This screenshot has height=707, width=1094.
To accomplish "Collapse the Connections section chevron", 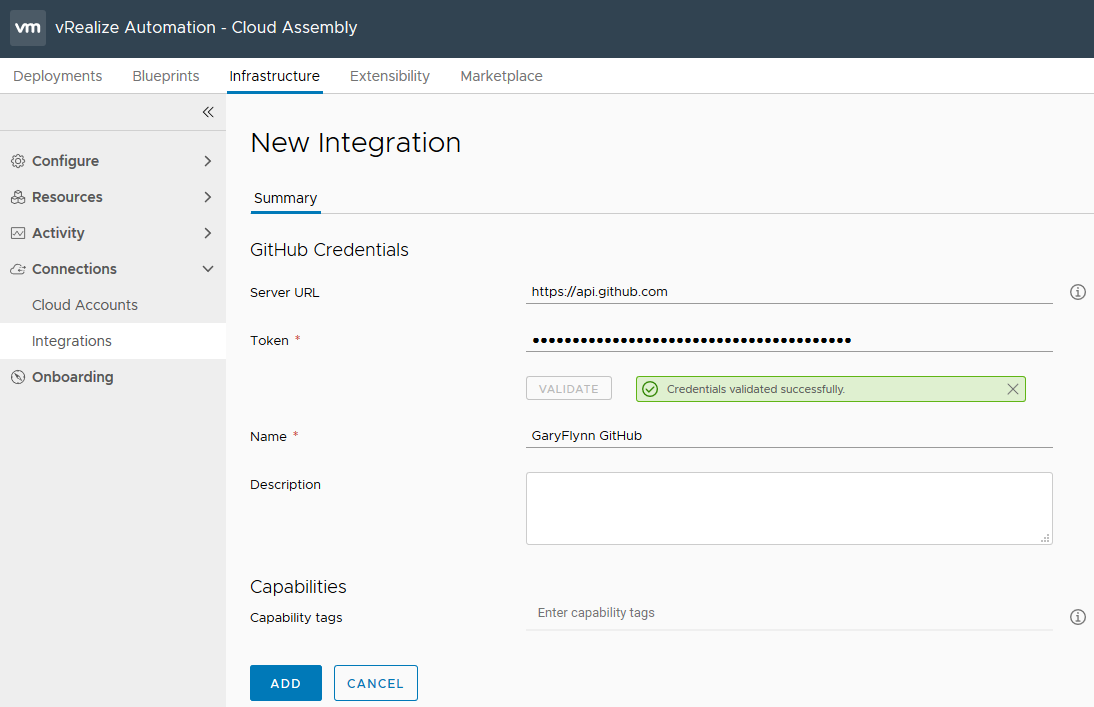I will pos(208,269).
